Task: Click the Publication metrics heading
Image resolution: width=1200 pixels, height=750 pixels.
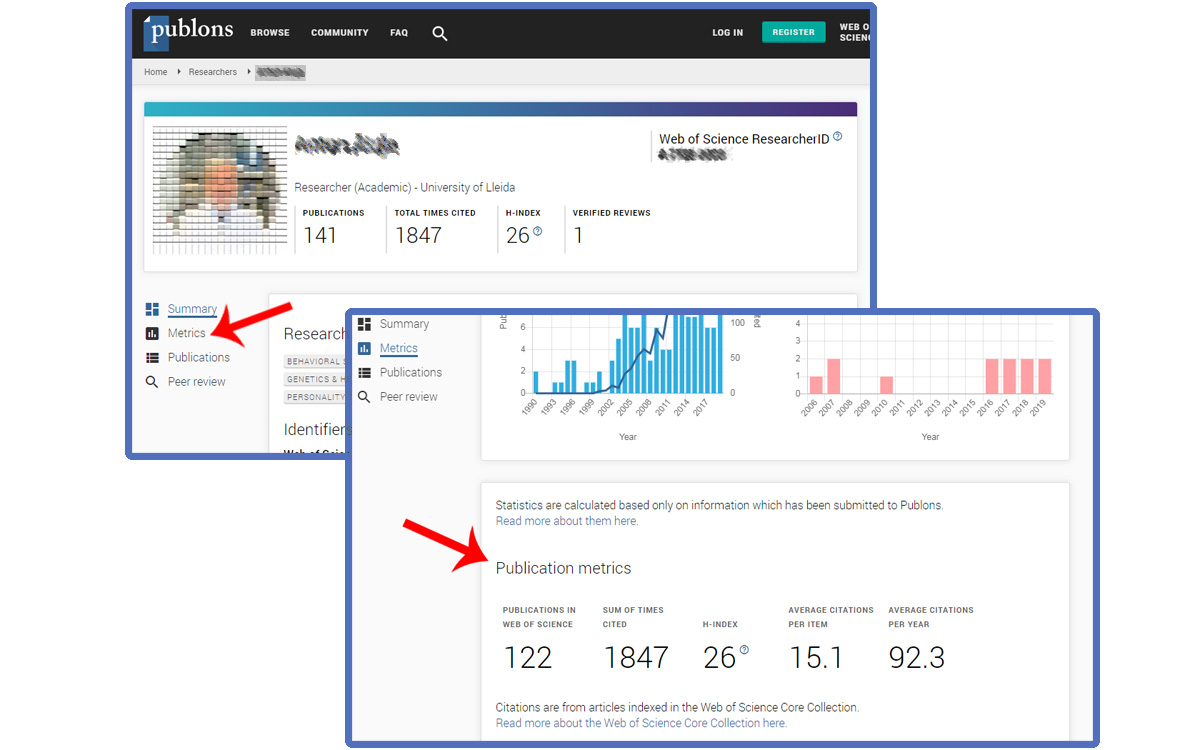Action: tap(564, 568)
